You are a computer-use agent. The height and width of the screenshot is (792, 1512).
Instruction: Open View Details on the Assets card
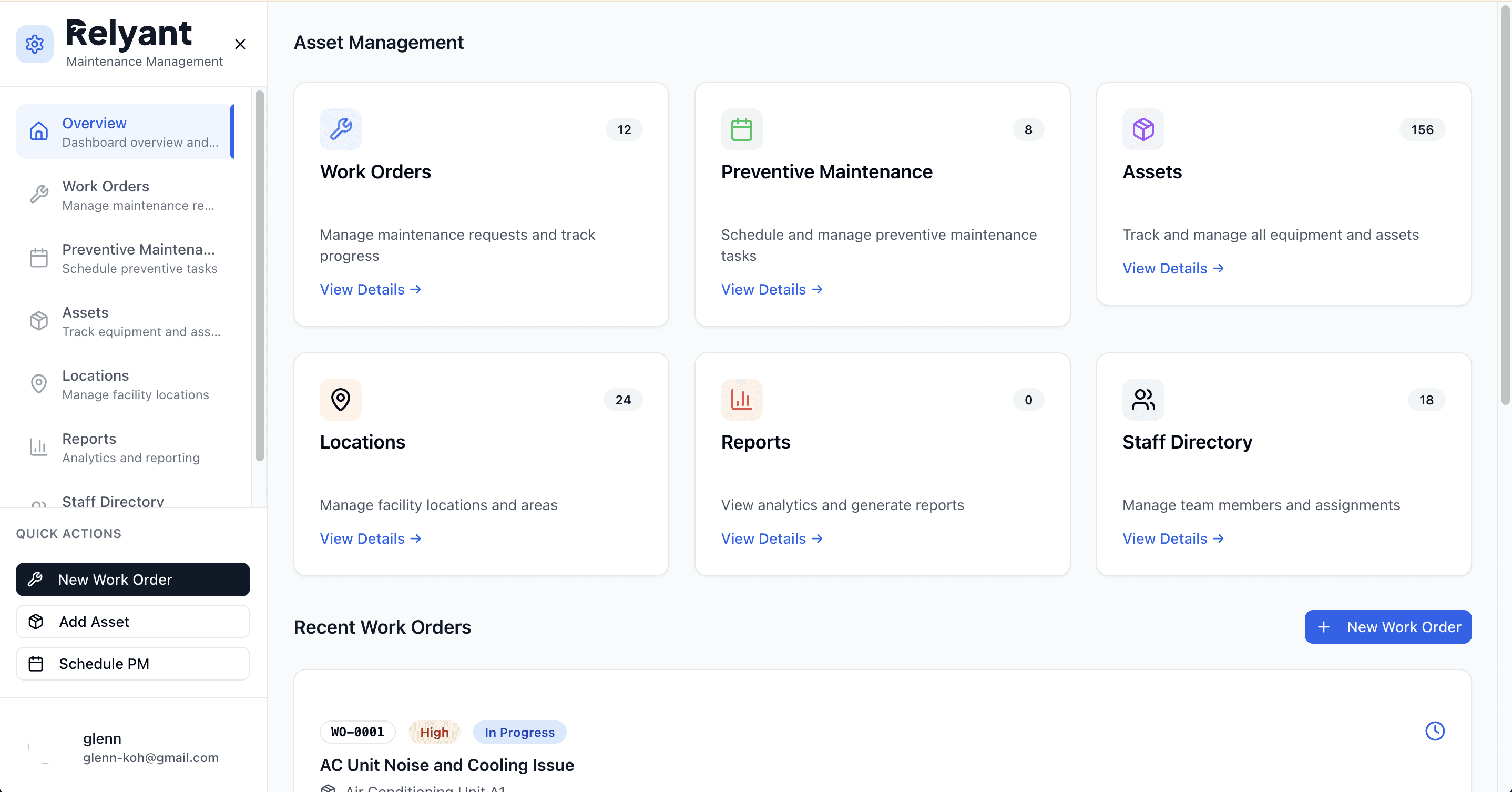click(1172, 268)
